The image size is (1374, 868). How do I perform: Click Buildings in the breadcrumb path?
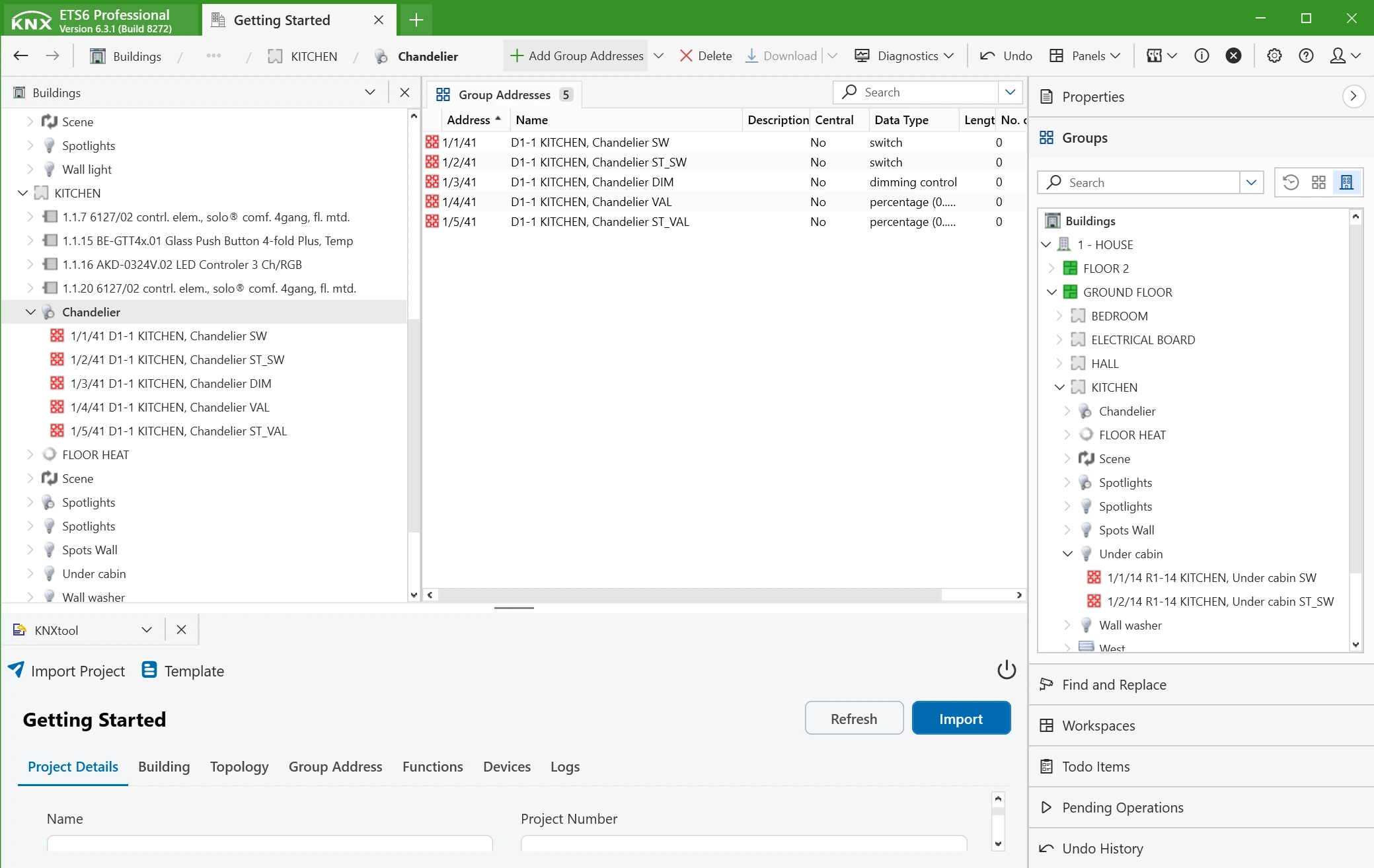tap(126, 56)
